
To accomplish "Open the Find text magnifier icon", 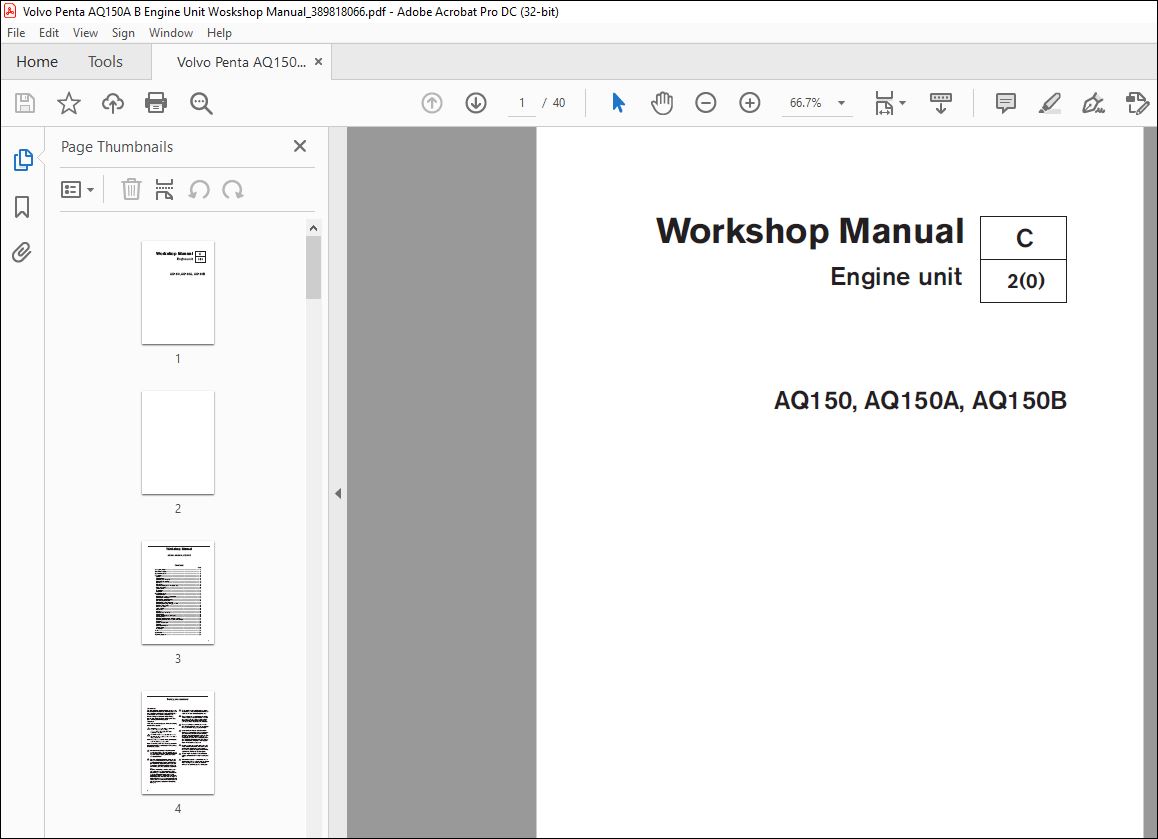I will [x=201, y=103].
